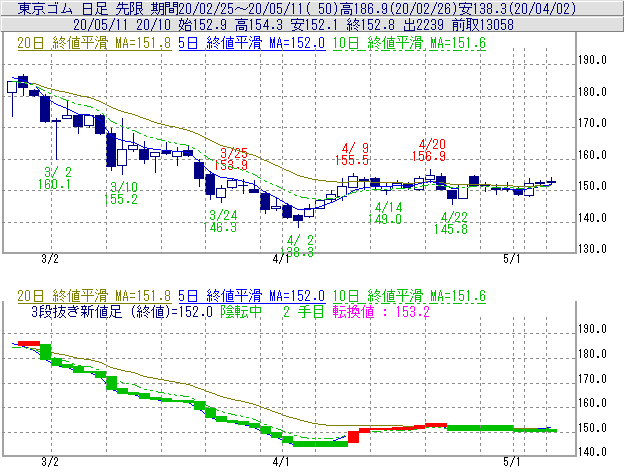Click the 140.0 axis label of lower chart
This screenshot has width=624, height=474.
pos(593,452)
